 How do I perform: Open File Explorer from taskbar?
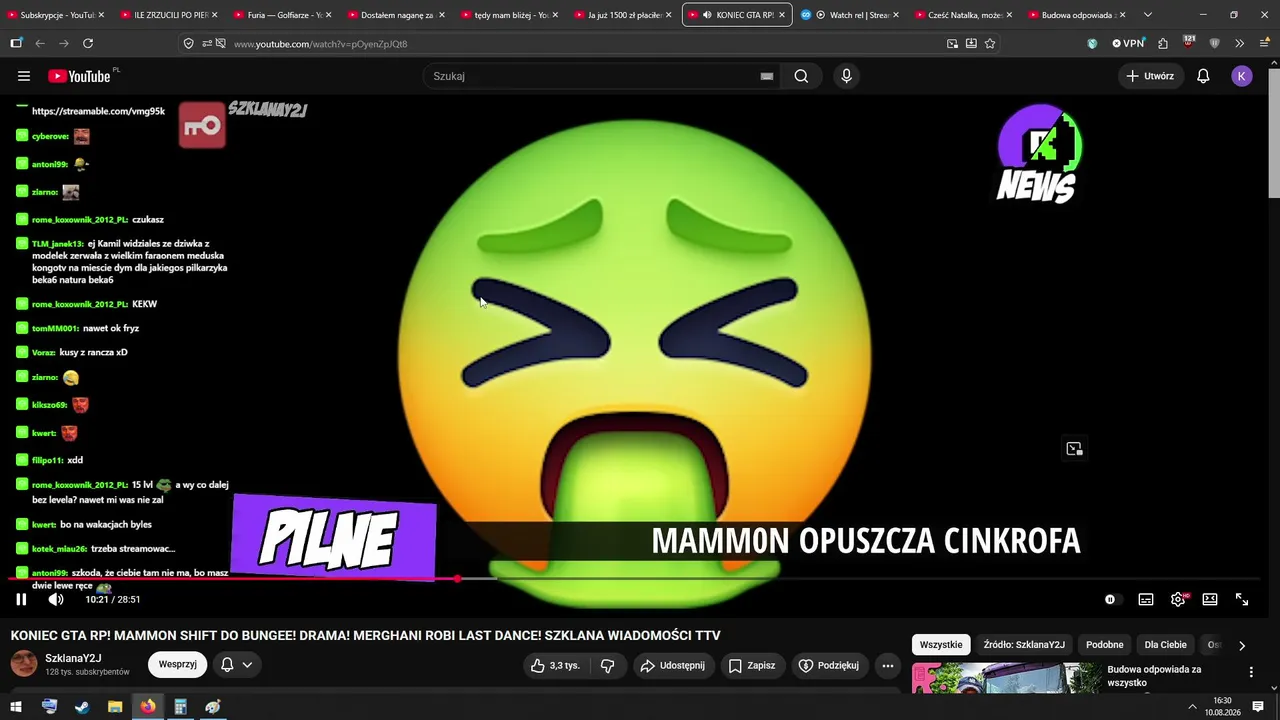coord(115,707)
